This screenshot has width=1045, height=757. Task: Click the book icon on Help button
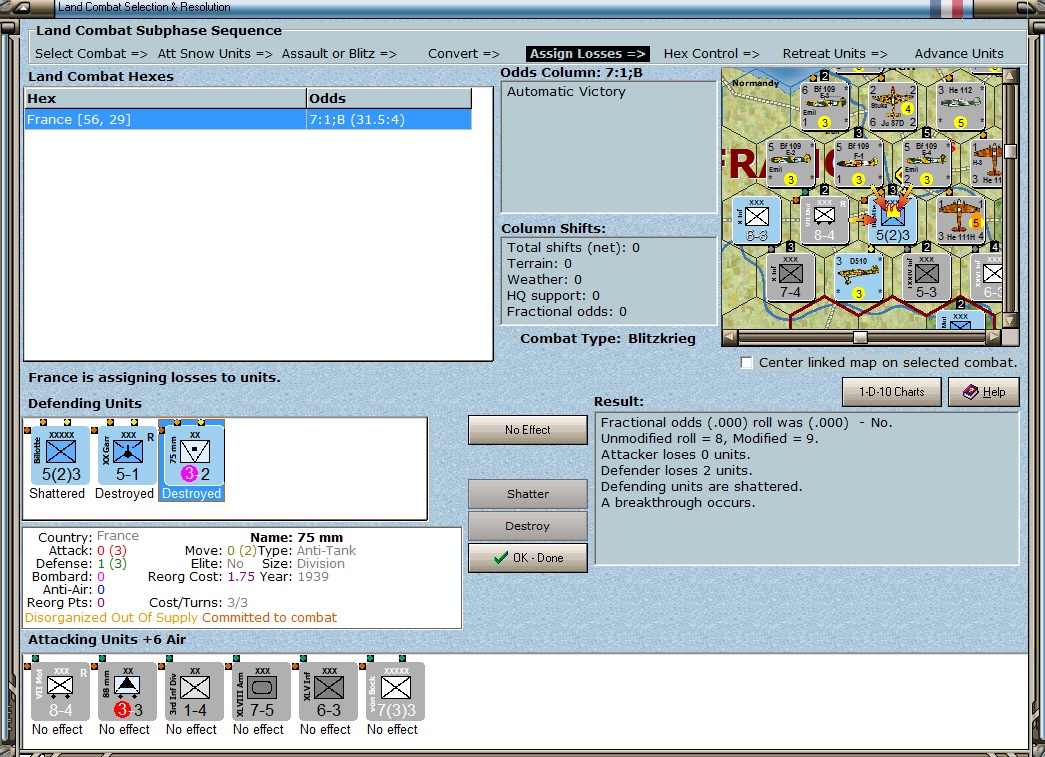point(971,392)
